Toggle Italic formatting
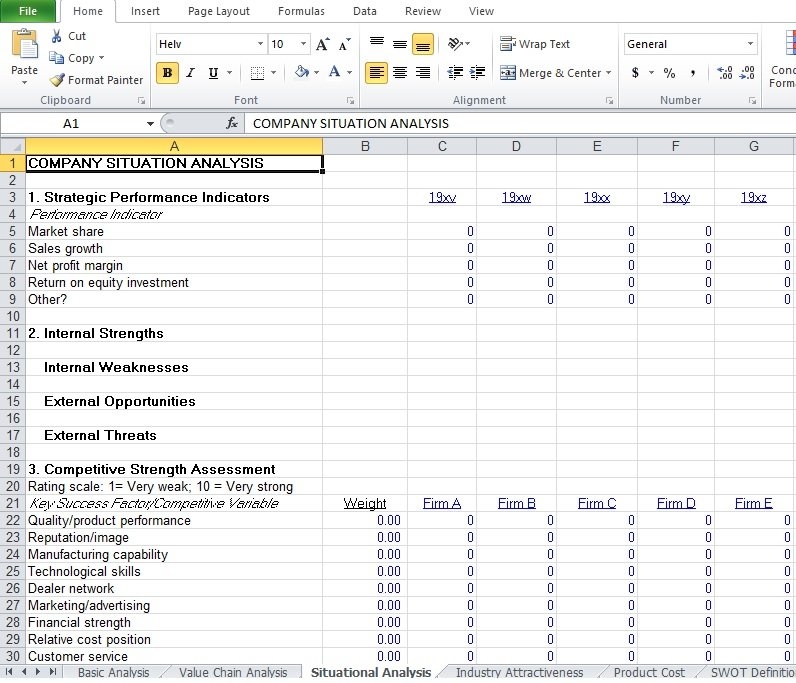Viewport: 796px width, 683px height. tap(190, 73)
